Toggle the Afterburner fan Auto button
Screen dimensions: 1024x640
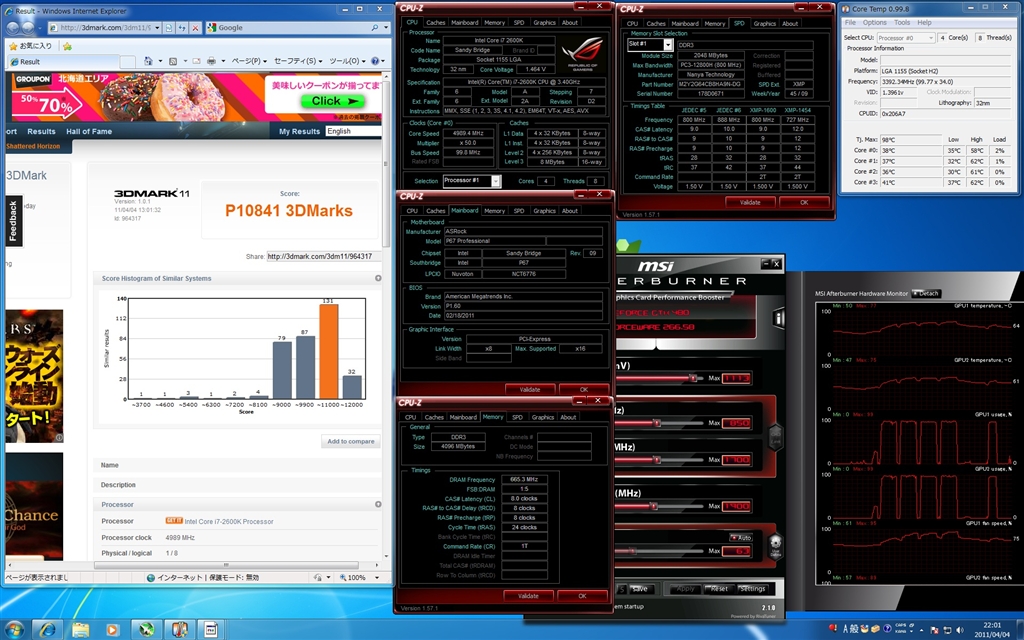pyautogui.click(x=741, y=537)
